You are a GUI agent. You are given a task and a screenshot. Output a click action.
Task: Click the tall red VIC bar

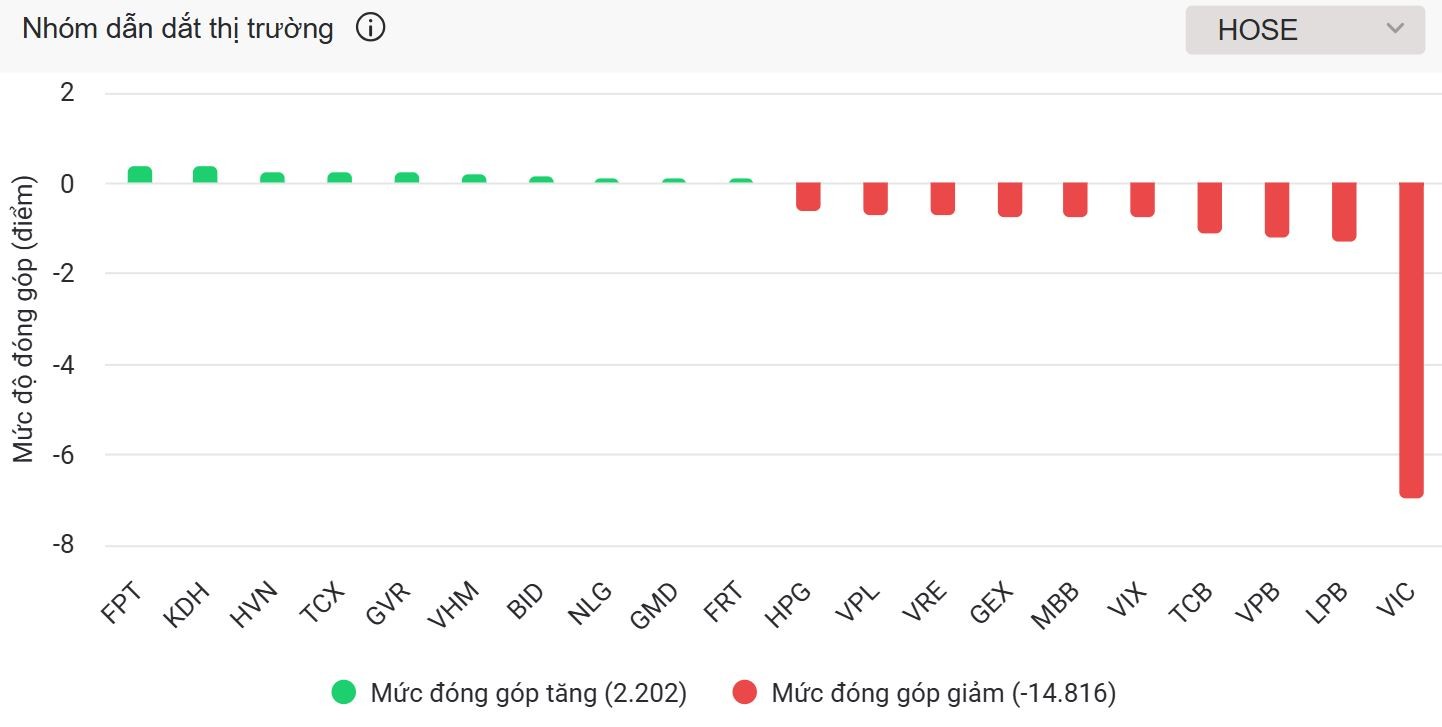pos(1411,340)
